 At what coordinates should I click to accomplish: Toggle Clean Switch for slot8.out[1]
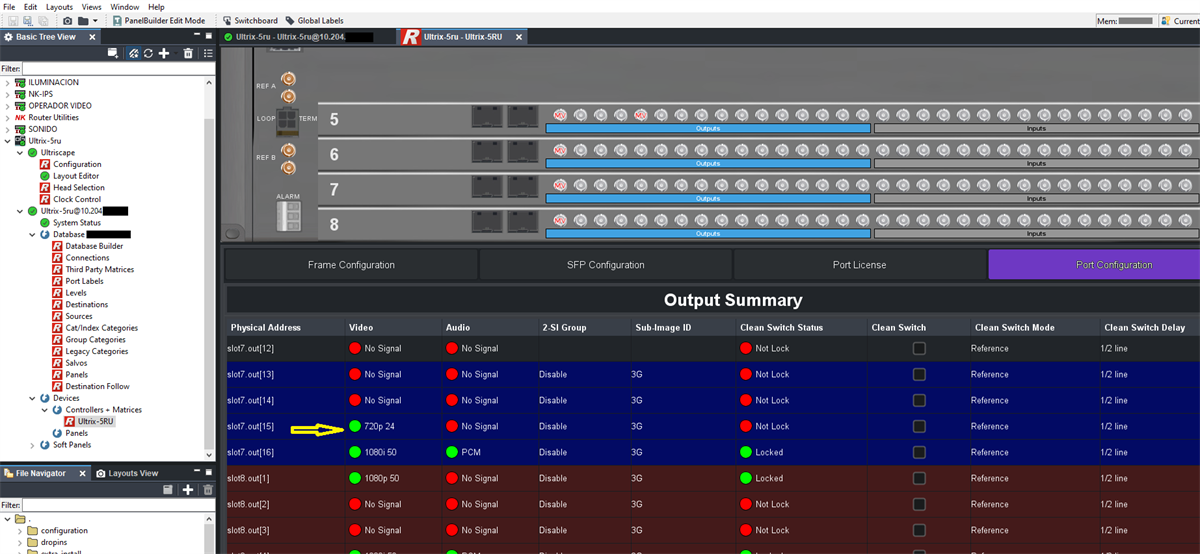pyautogui.click(x=919, y=478)
